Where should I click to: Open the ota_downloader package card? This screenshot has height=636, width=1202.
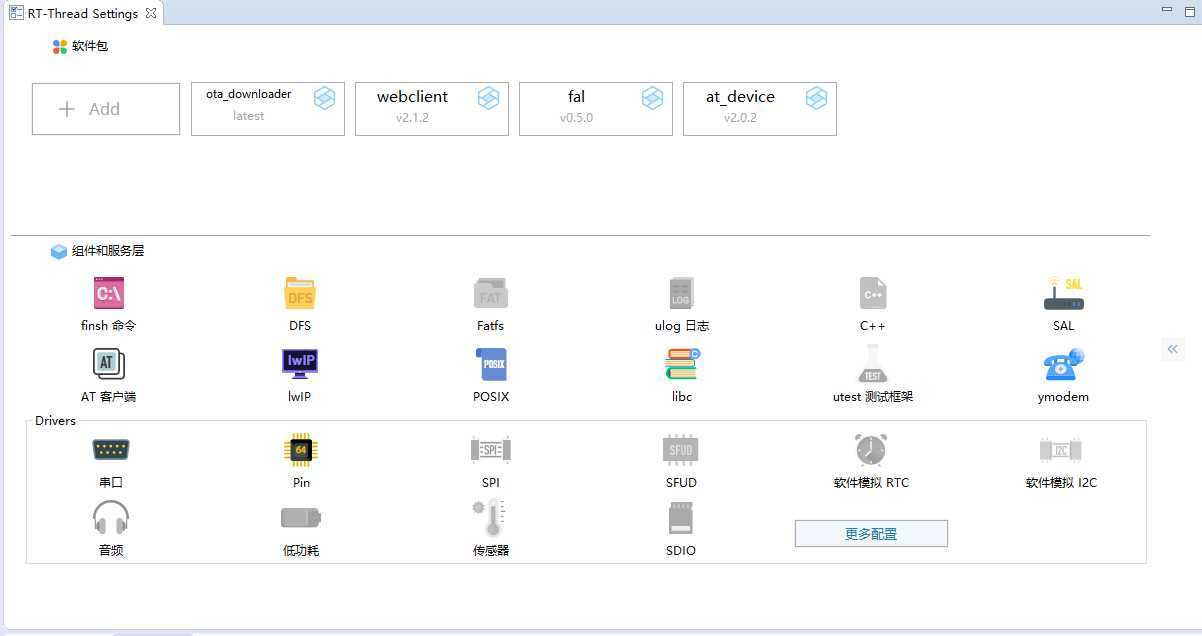pyautogui.click(x=268, y=109)
